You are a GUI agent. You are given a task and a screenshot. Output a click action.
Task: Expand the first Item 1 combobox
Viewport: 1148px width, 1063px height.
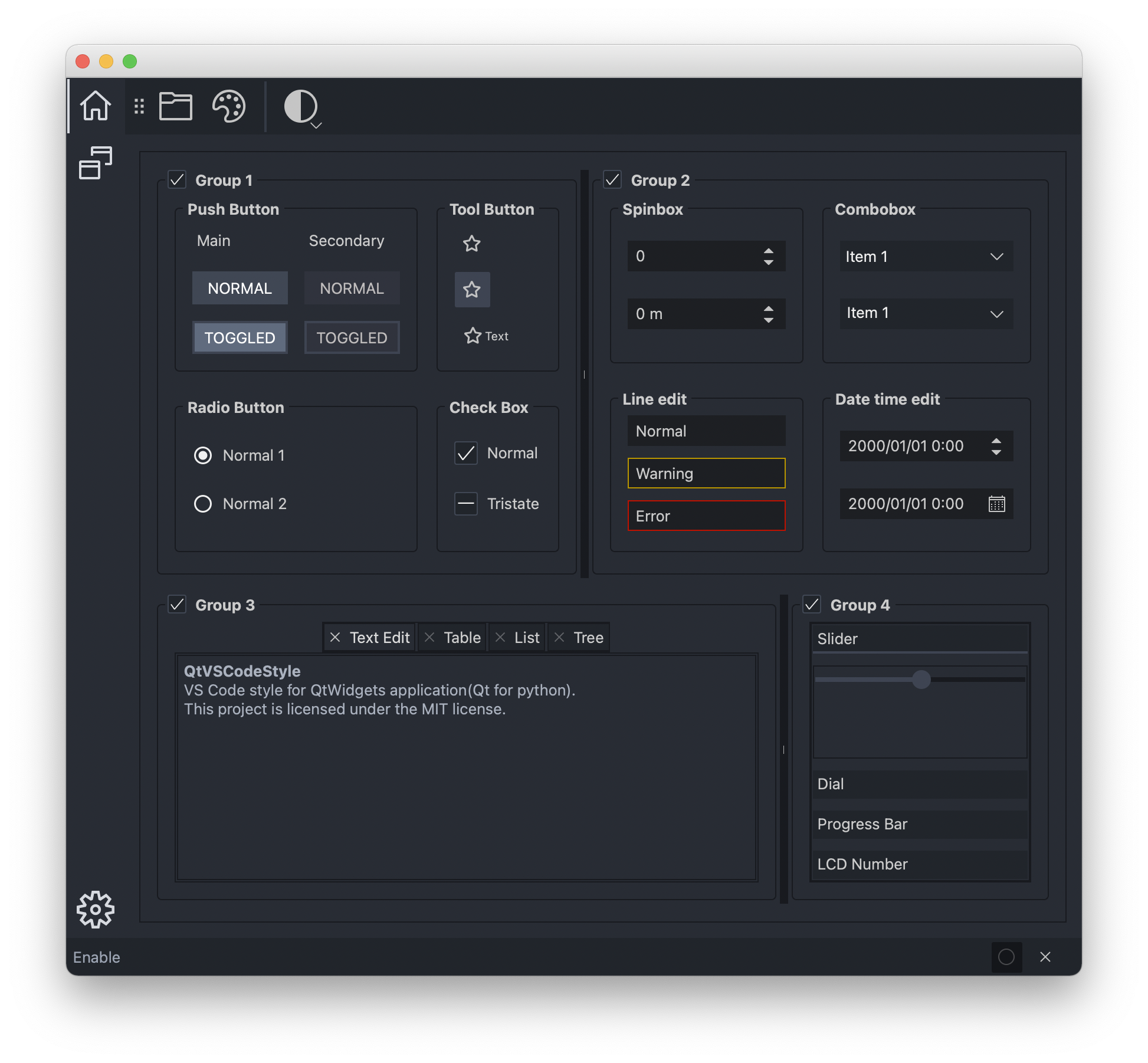click(x=926, y=257)
